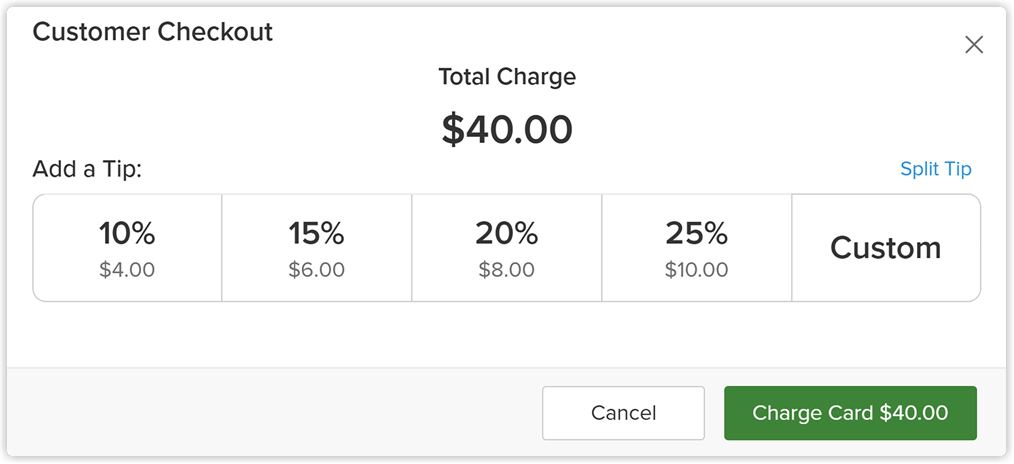Viewport: 1014px width, 464px height.
Task: Click the Cancel button
Action: coord(623,413)
